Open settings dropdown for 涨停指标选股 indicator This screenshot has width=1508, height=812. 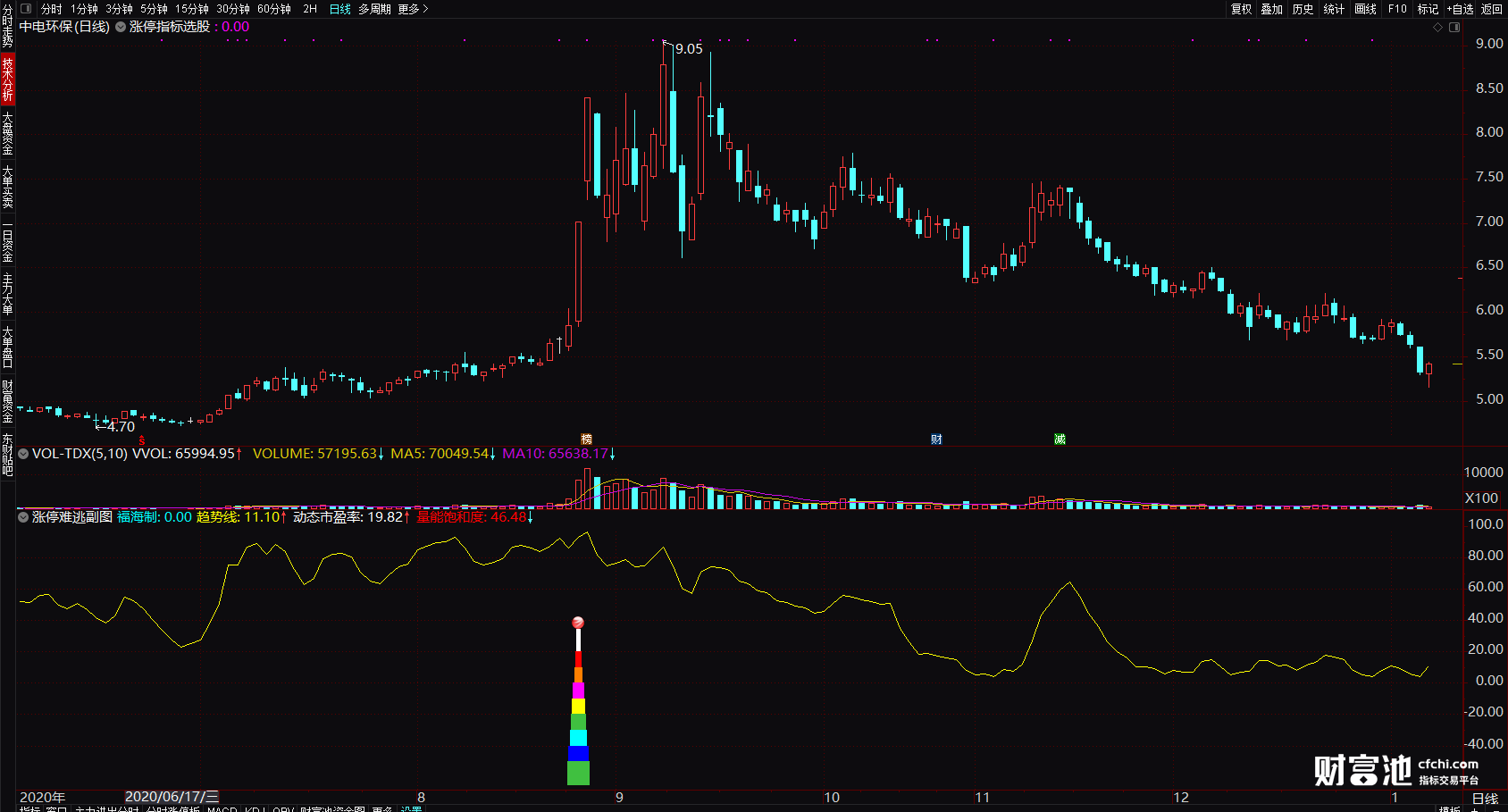(121, 27)
